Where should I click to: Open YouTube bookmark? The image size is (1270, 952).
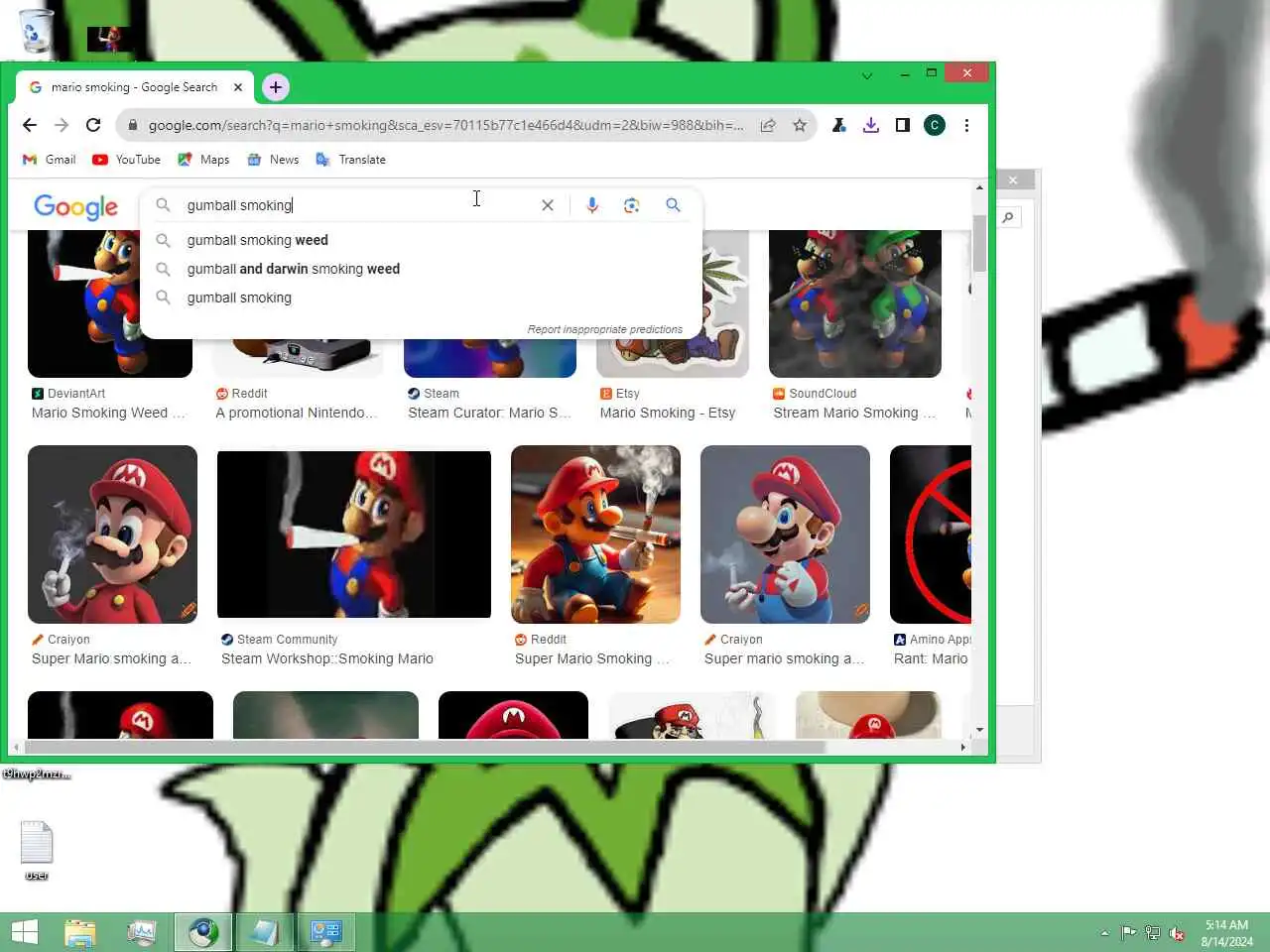[126, 160]
